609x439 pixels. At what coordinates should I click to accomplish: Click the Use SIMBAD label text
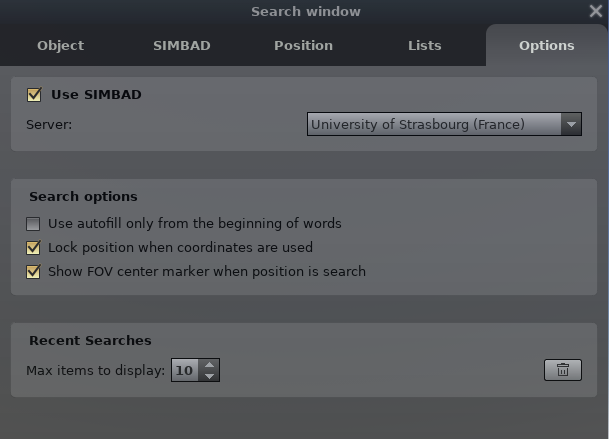pyautogui.click(x=96, y=95)
